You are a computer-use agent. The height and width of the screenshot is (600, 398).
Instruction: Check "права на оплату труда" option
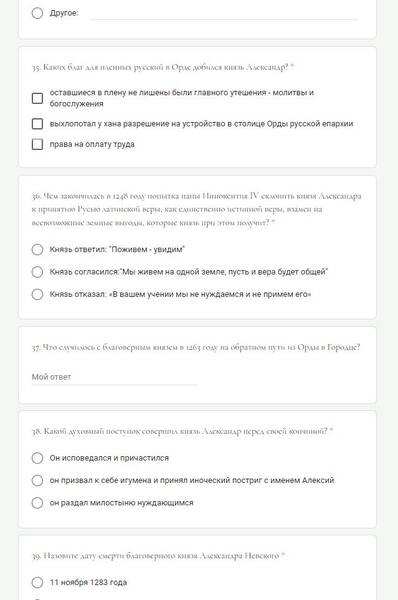(37, 144)
